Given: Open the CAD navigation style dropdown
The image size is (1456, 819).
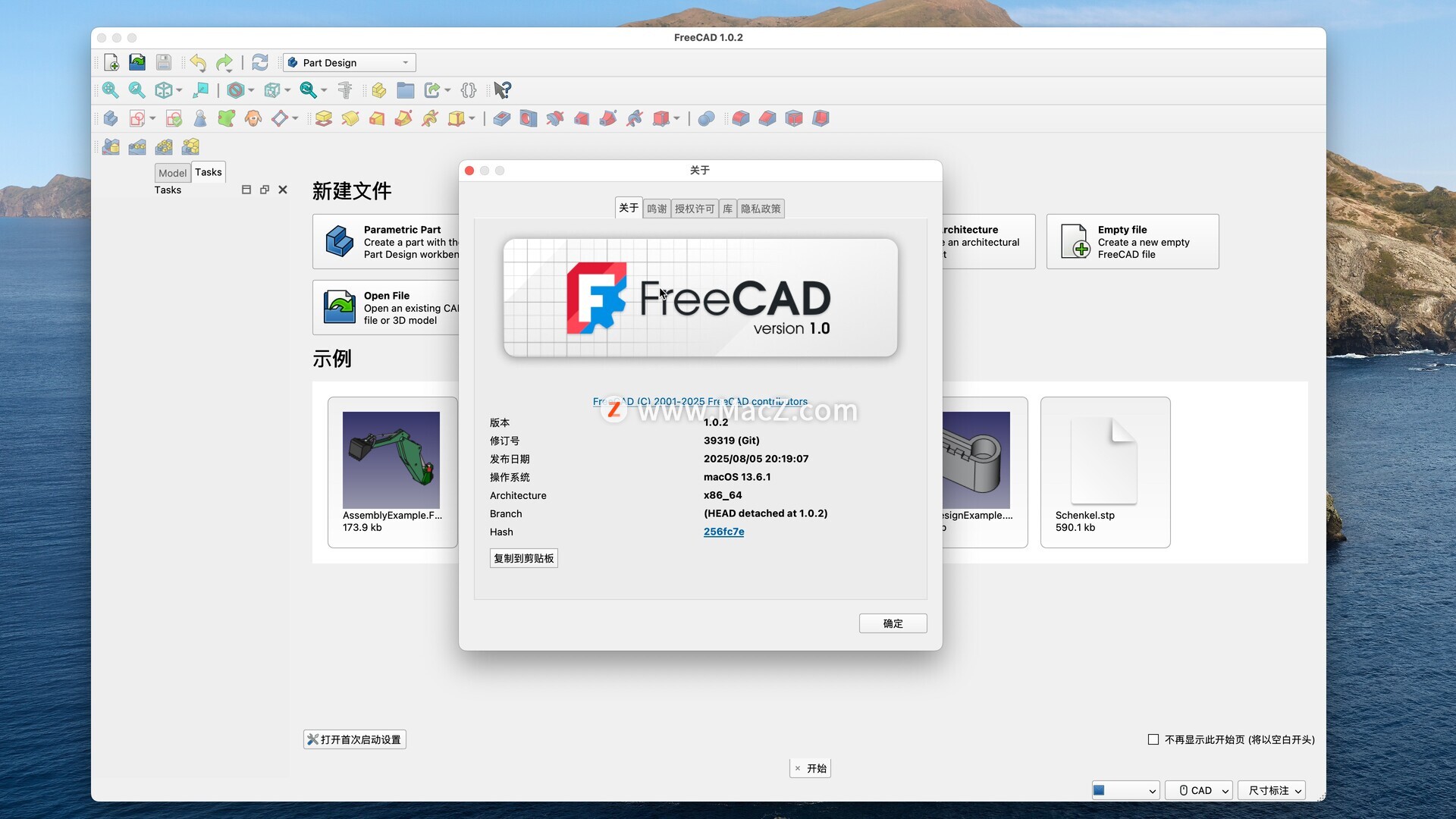Looking at the screenshot, I should [1199, 790].
